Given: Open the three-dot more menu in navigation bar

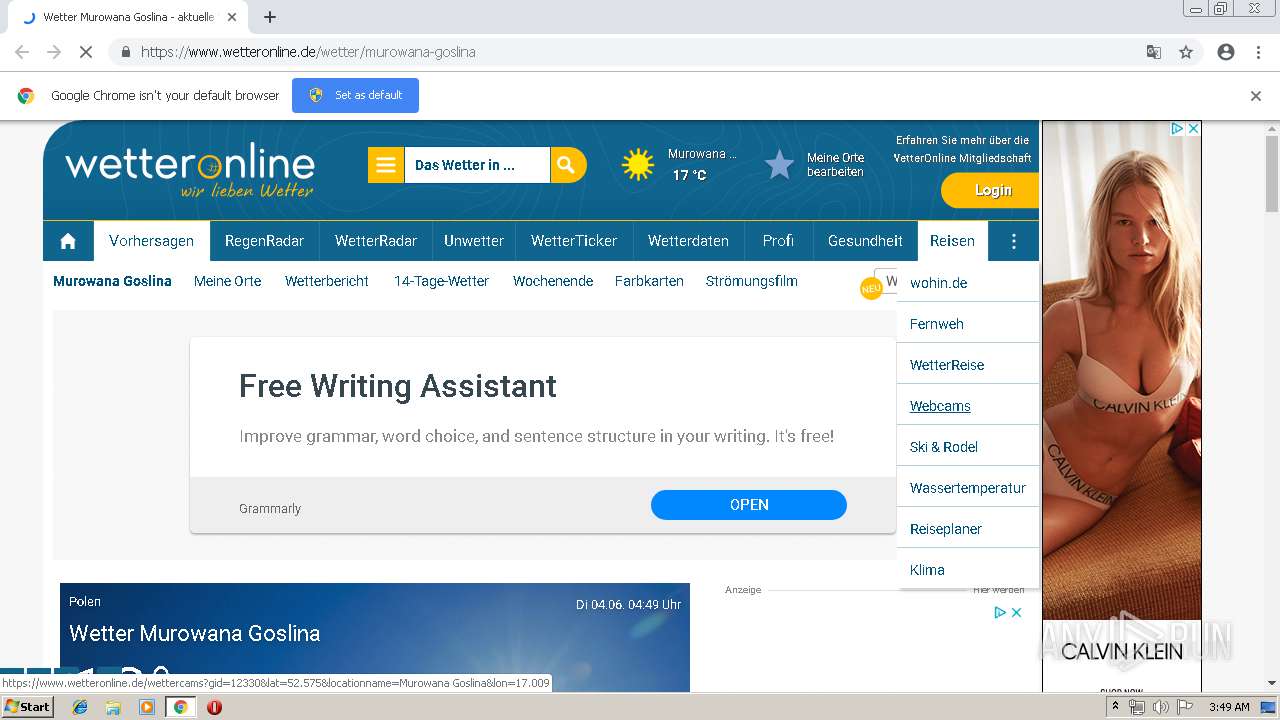Looking at the screenshot, I should coord(1014,241).
